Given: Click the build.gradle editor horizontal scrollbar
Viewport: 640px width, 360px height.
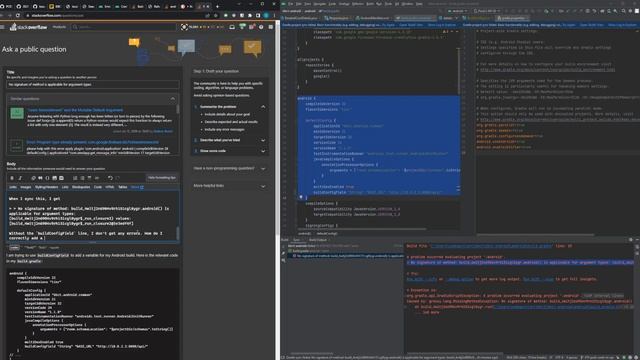Looking at the screenshot, I should [361, 229].
